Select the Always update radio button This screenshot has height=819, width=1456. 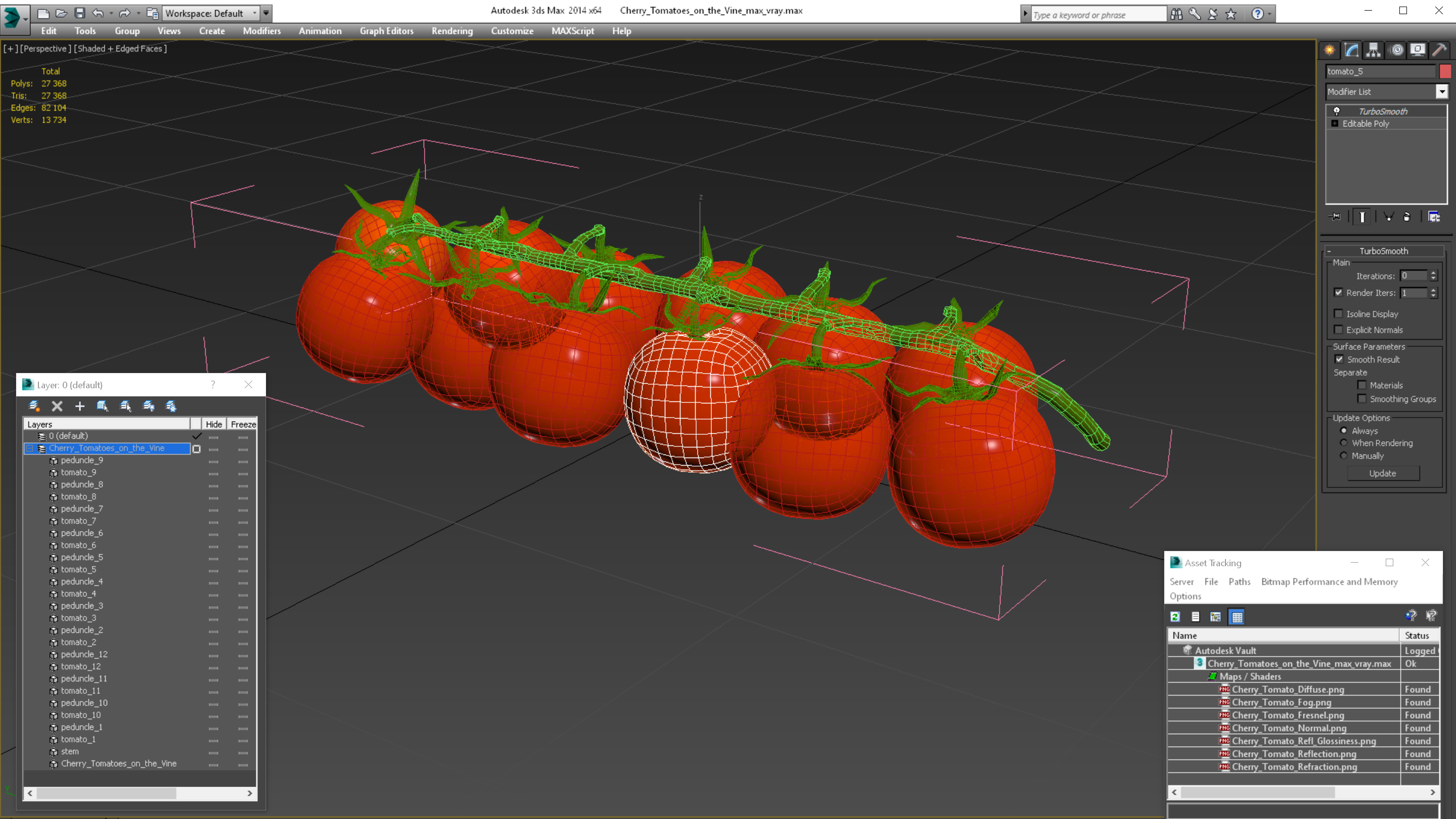[1344, 431]
